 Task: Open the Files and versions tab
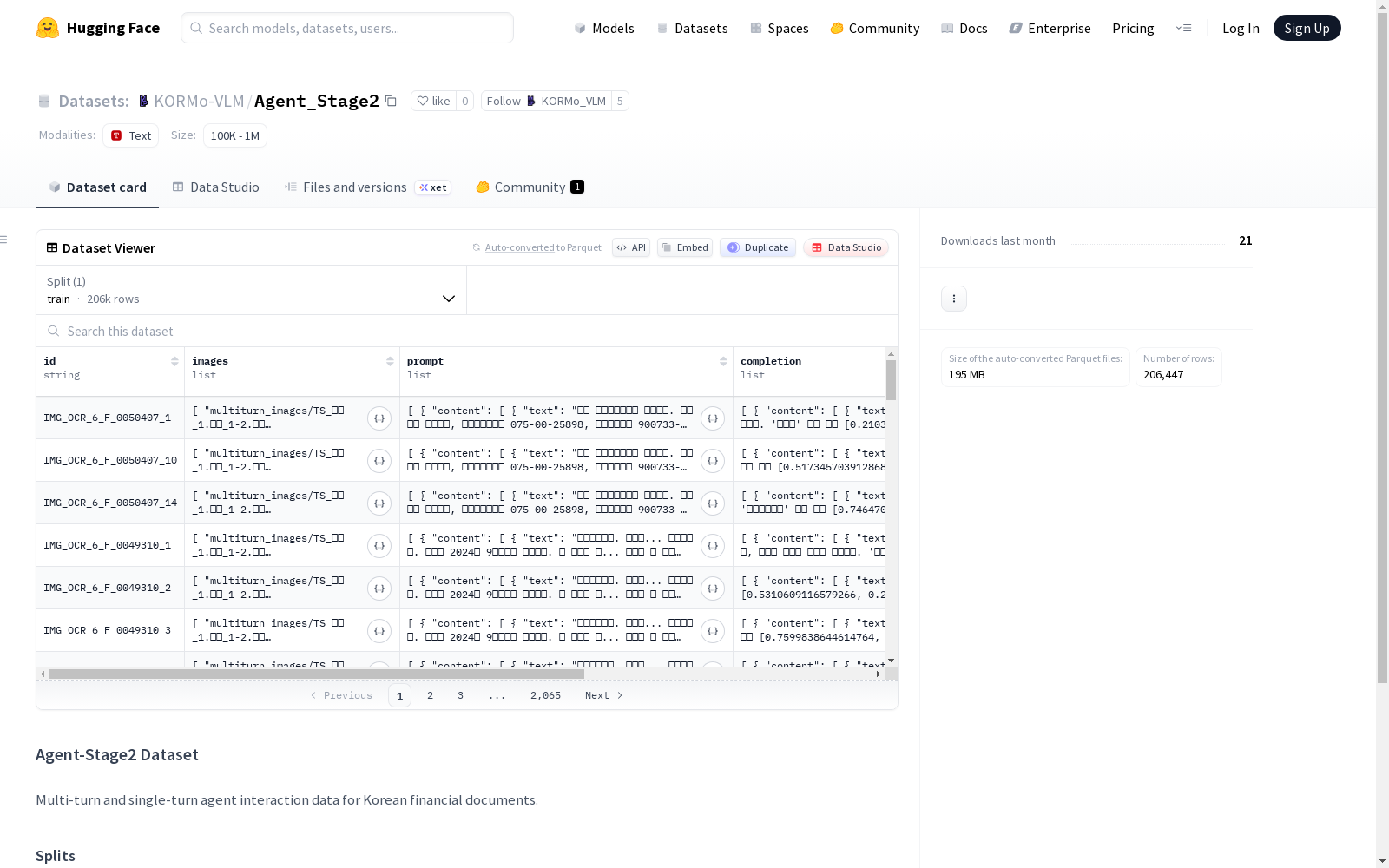point(367,187)
